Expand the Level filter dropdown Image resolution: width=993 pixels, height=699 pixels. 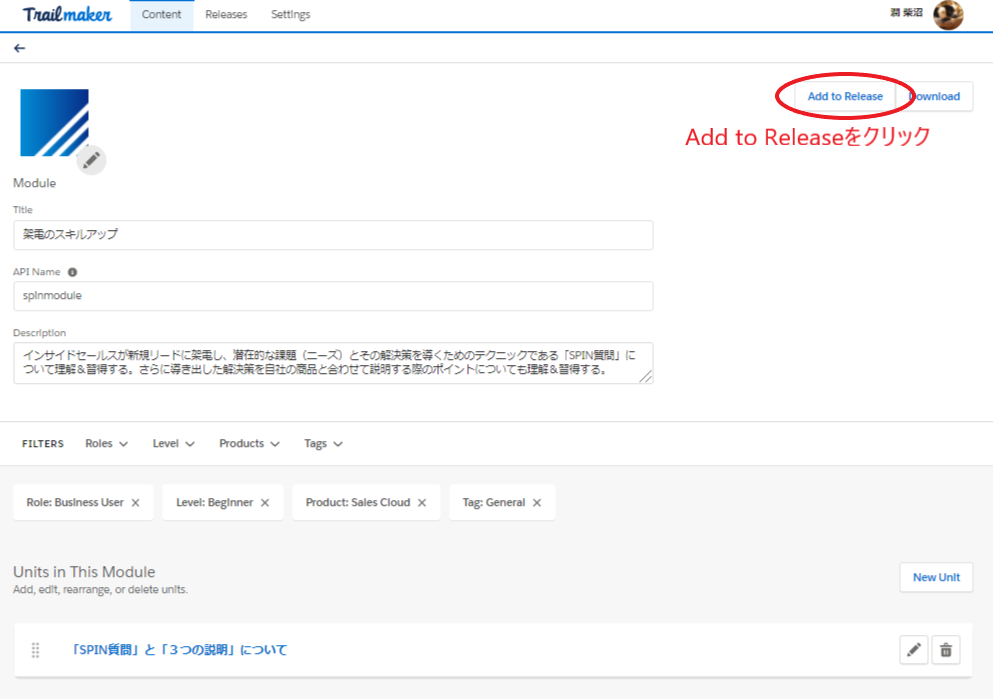coord(173,444)
